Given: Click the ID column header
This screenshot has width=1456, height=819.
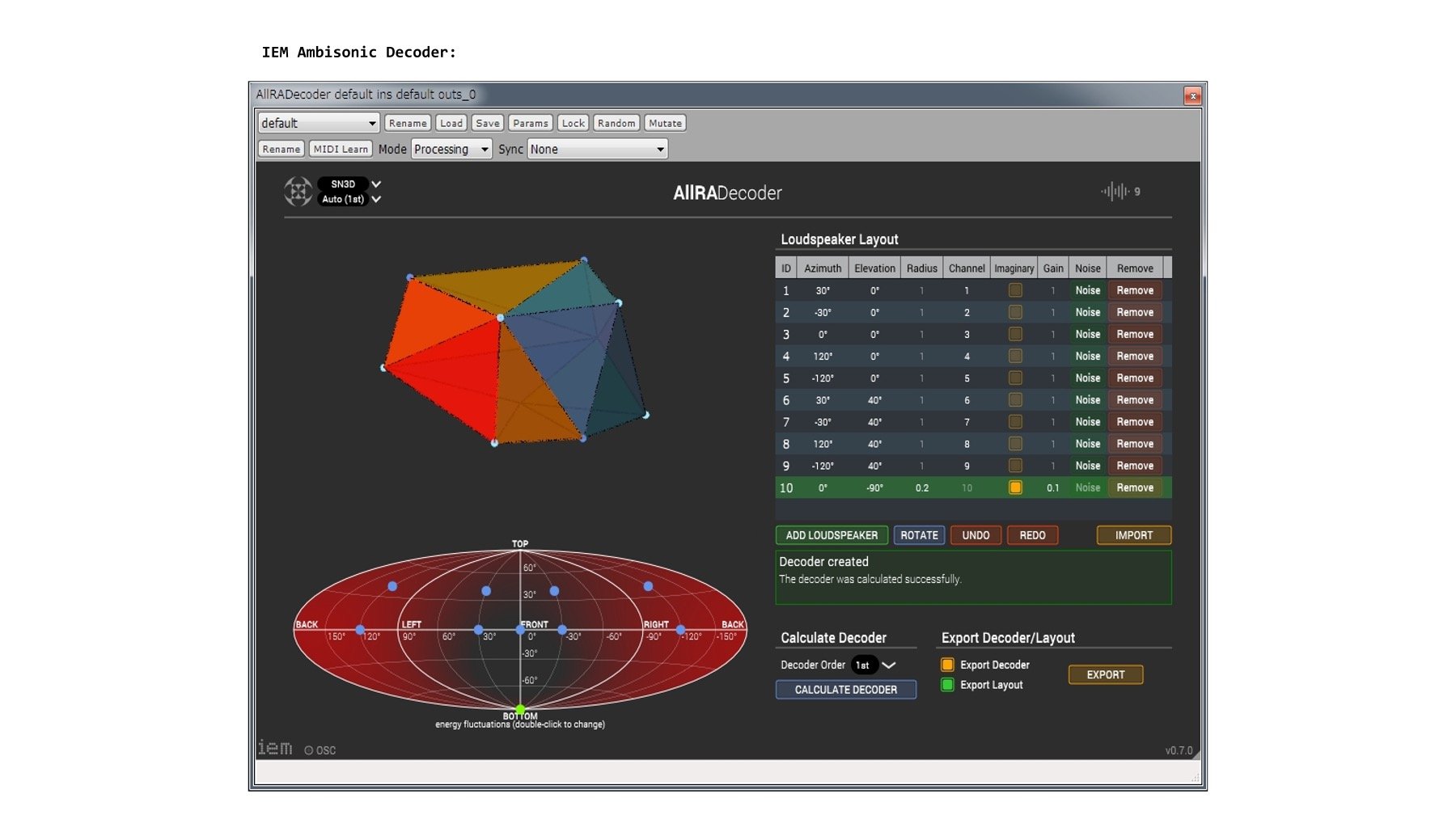Looking at the screenshot, I should (x=785, y=268).
